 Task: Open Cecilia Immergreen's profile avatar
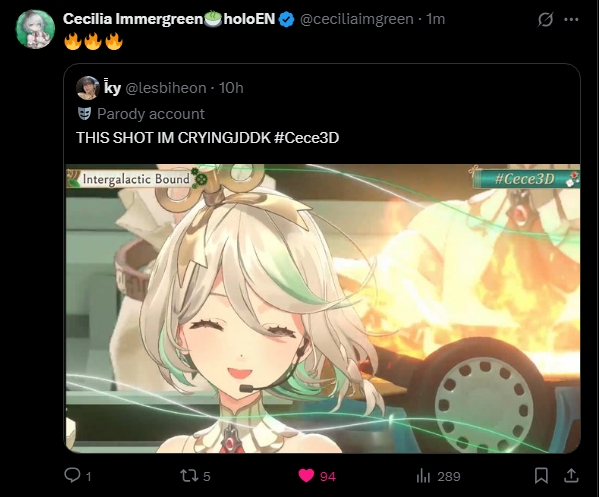(36, 29)
